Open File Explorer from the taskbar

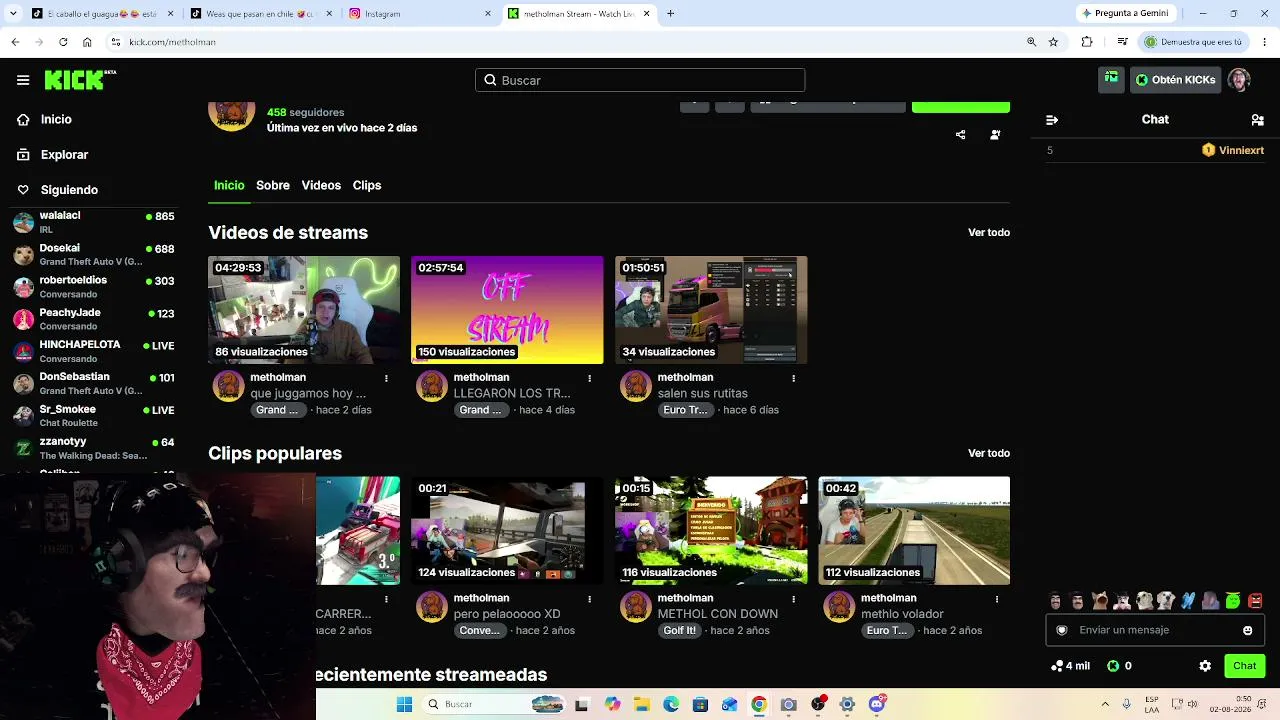point(642,704)
